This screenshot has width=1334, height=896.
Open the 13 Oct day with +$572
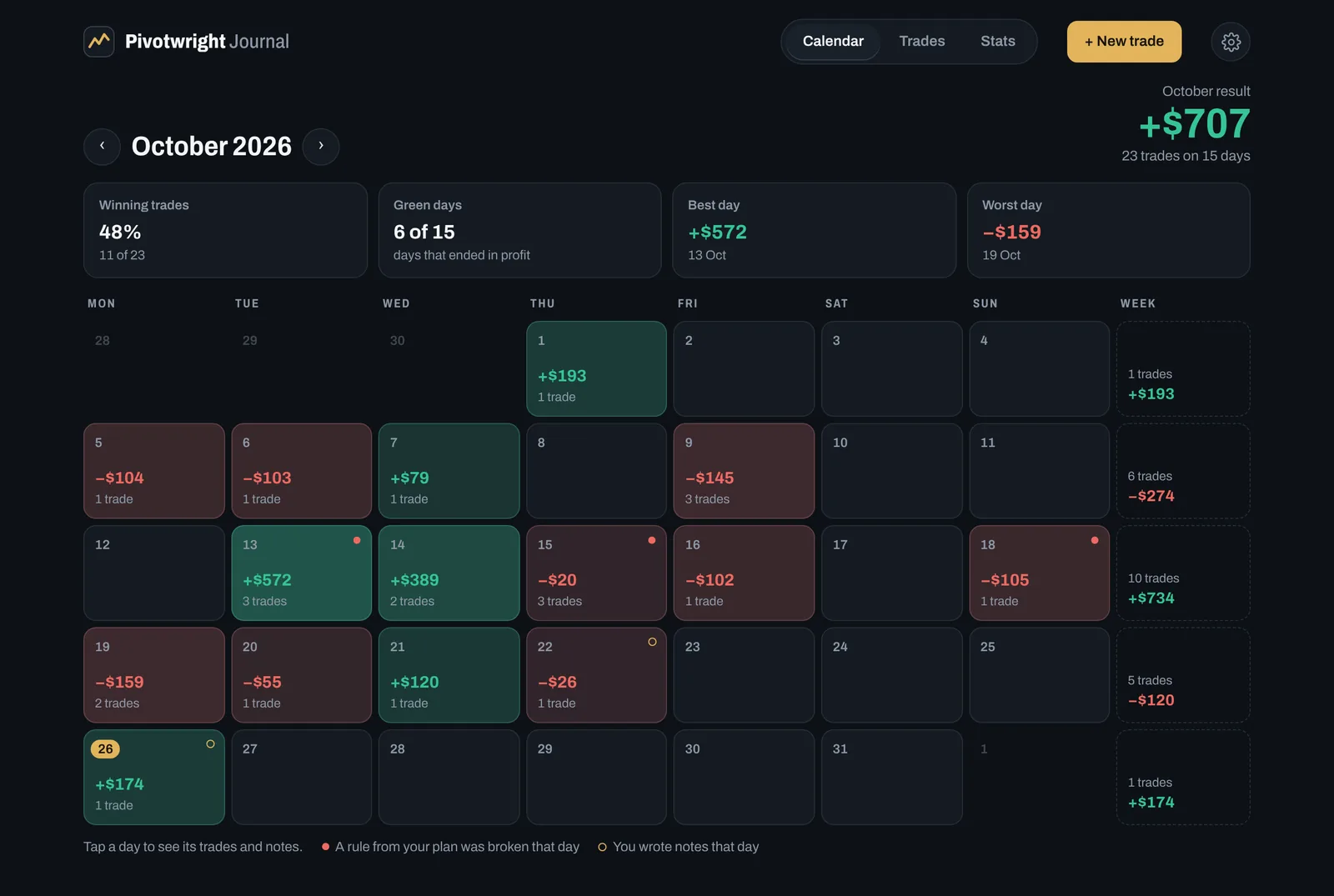302,573
